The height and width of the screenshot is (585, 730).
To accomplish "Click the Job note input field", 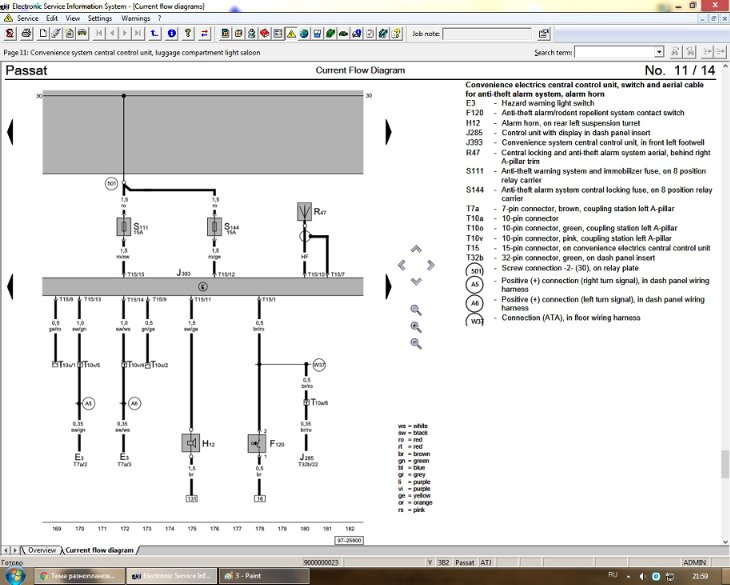I will pyautogui.click(x=487, y=34).
